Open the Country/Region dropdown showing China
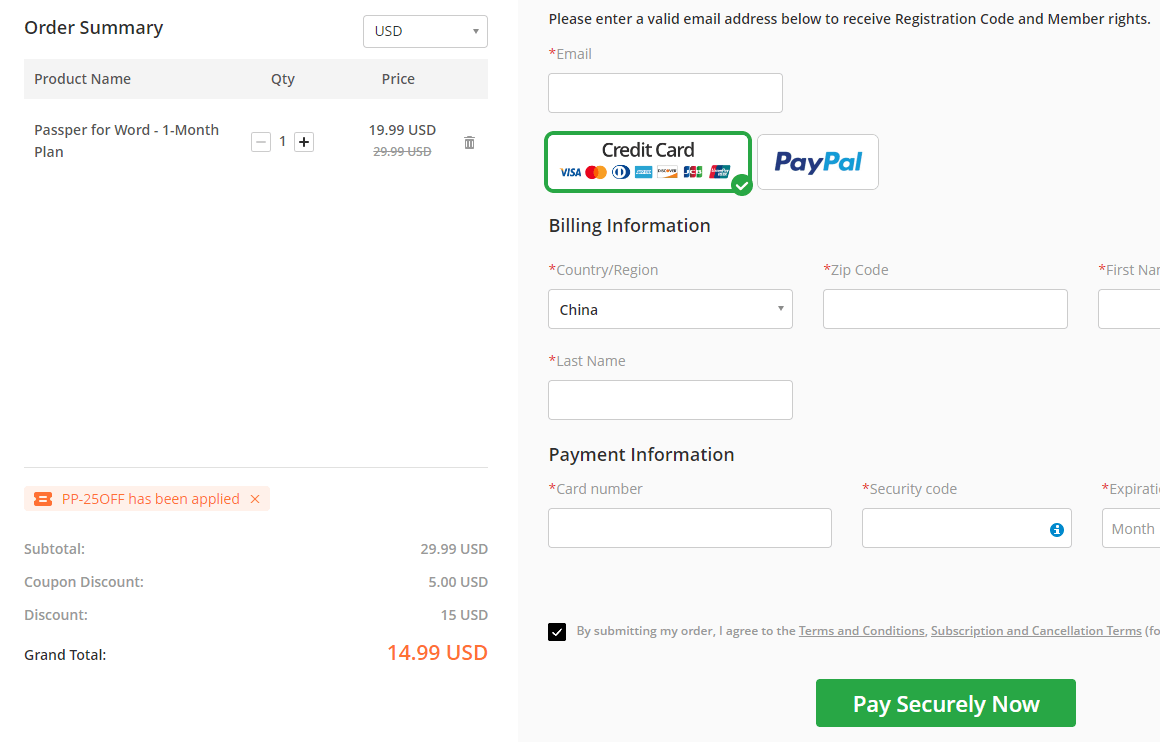Screen dimensions: 1160x742 [670, 309]
